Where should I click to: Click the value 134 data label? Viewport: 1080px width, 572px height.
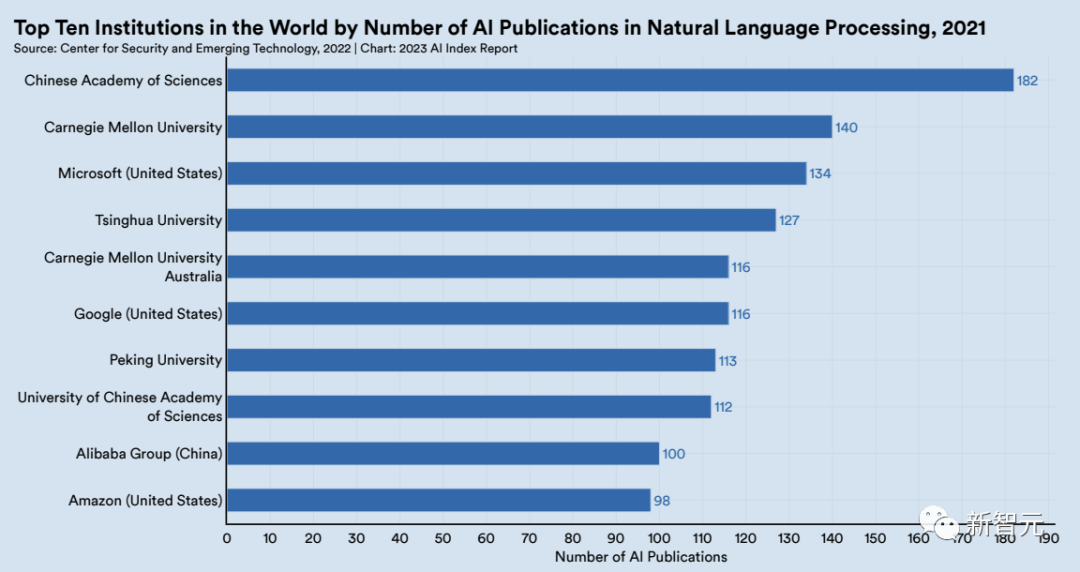point(820,174)
